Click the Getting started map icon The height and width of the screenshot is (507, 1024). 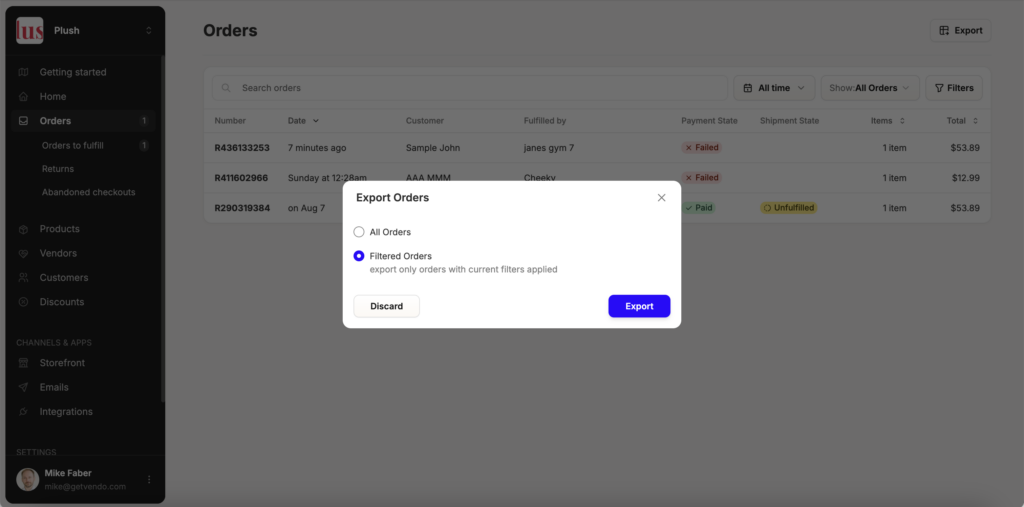tap(24, 72)
